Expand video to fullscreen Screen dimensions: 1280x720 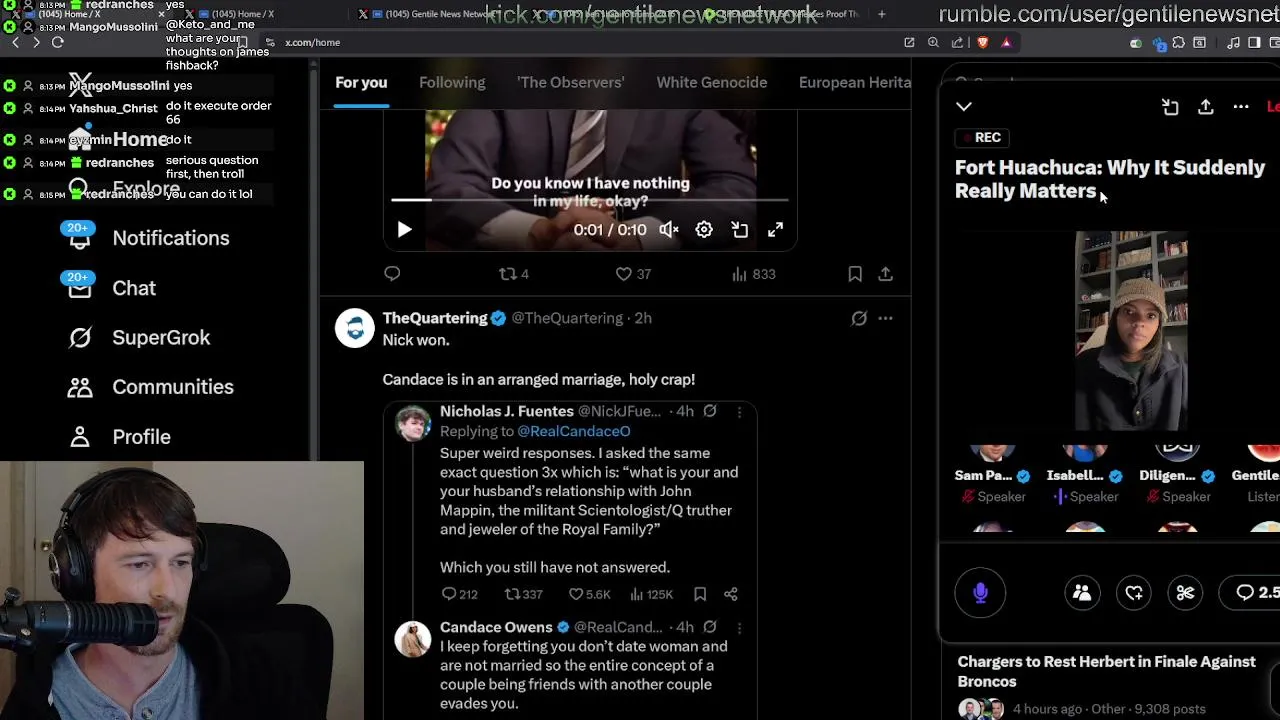tap(775, 230)
